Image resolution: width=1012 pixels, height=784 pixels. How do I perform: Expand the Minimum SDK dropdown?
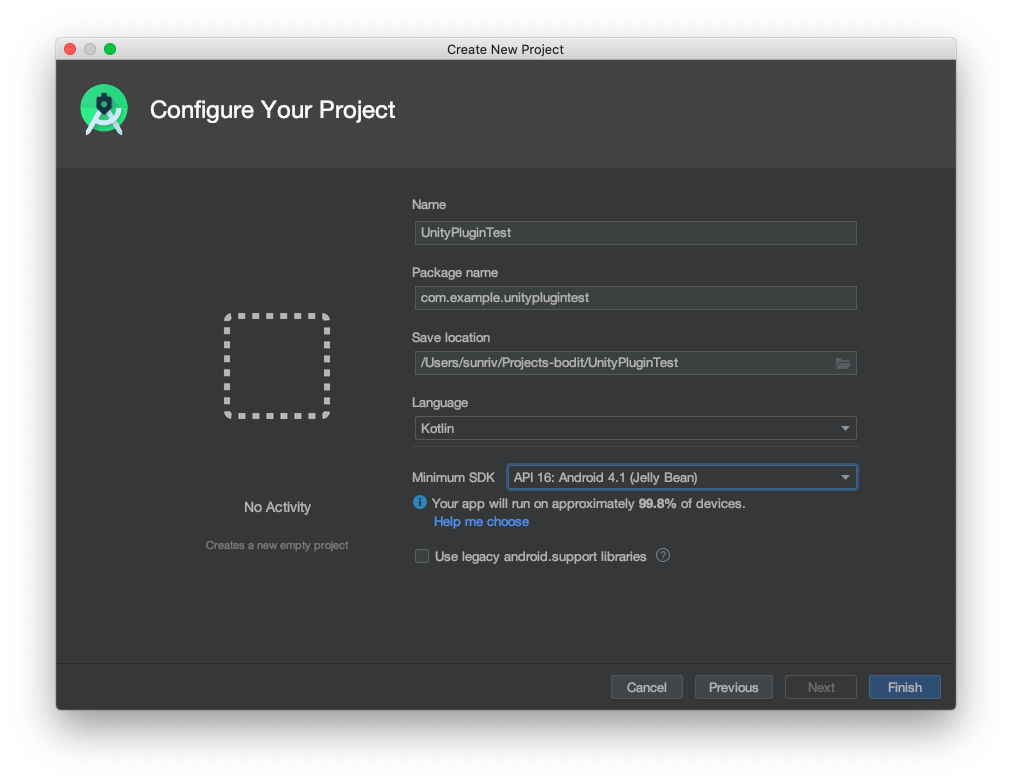click(x=682, y=478)
